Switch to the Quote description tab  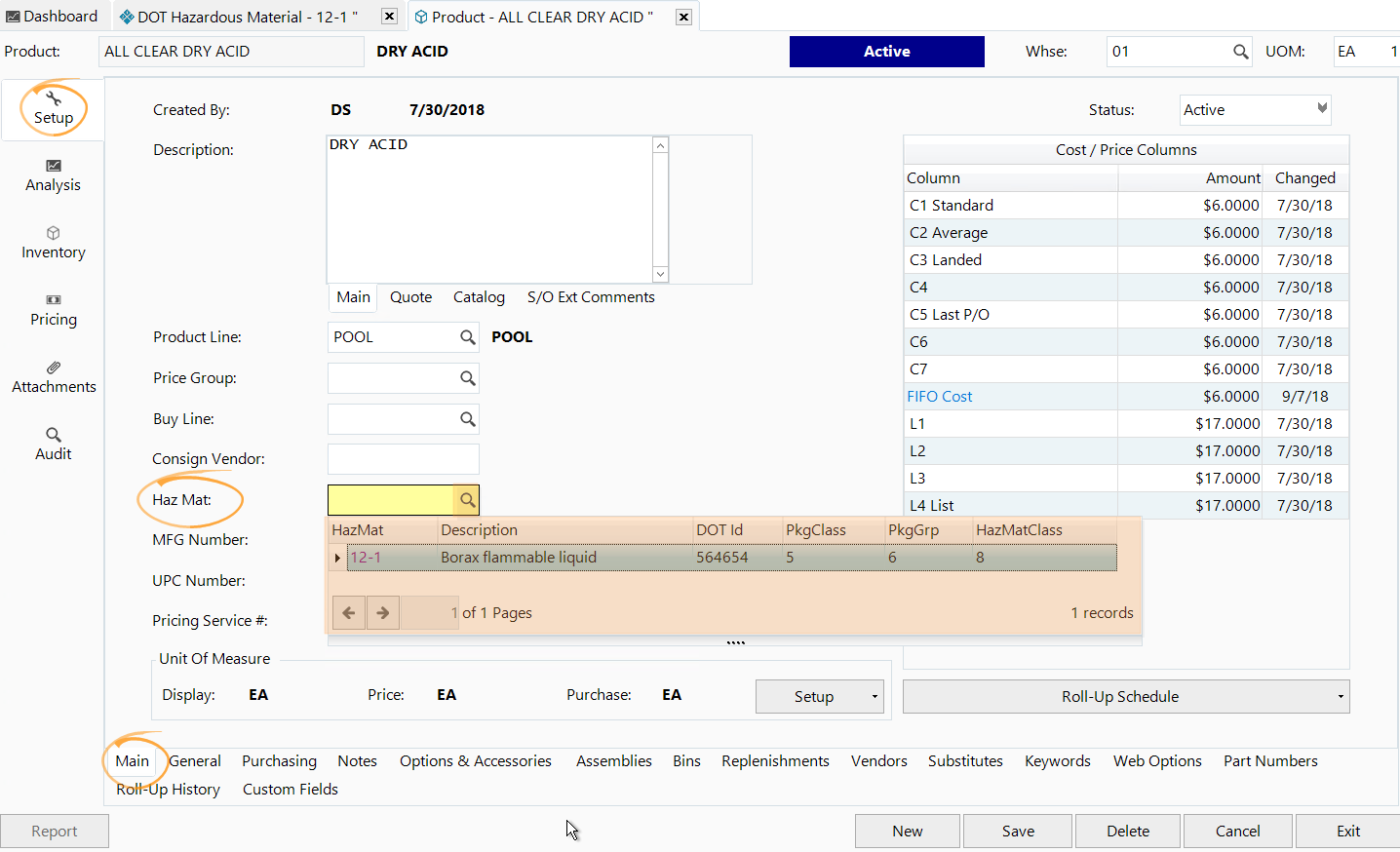410,297
